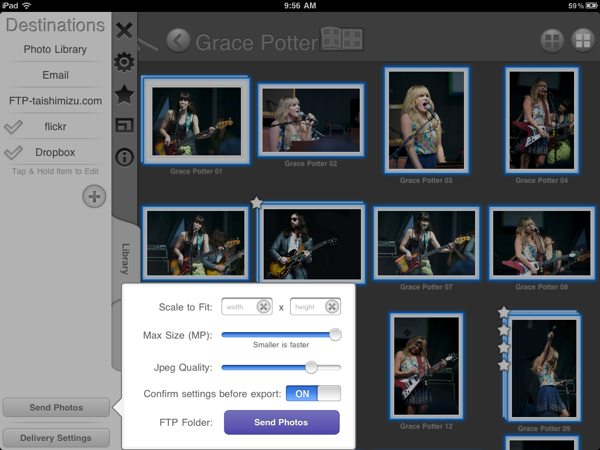Open the info circle icon
The height and width of the screenshot is (450, 600).
[x=124, y=157]
